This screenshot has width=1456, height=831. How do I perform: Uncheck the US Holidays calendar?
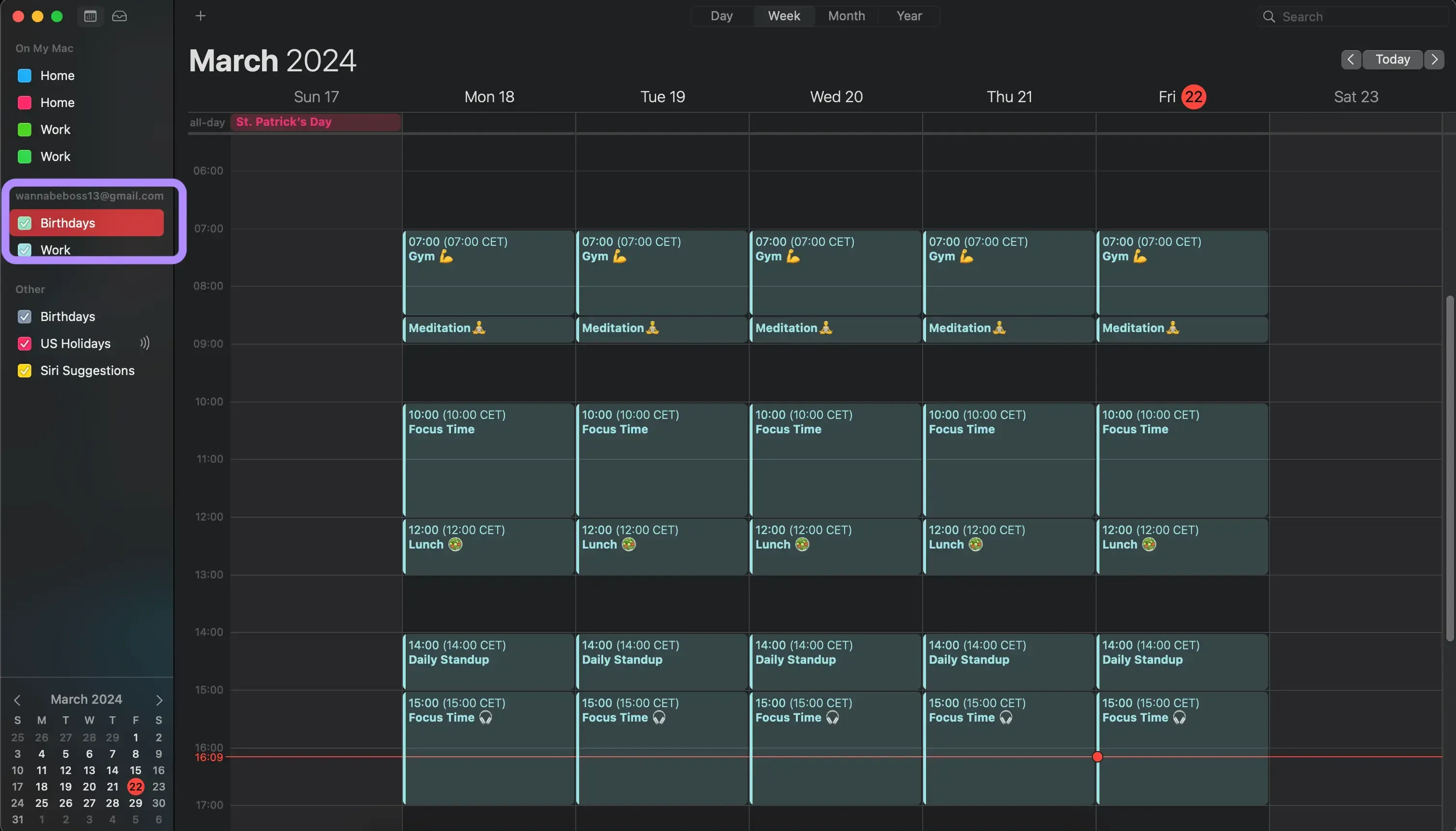tap(24, 343)
